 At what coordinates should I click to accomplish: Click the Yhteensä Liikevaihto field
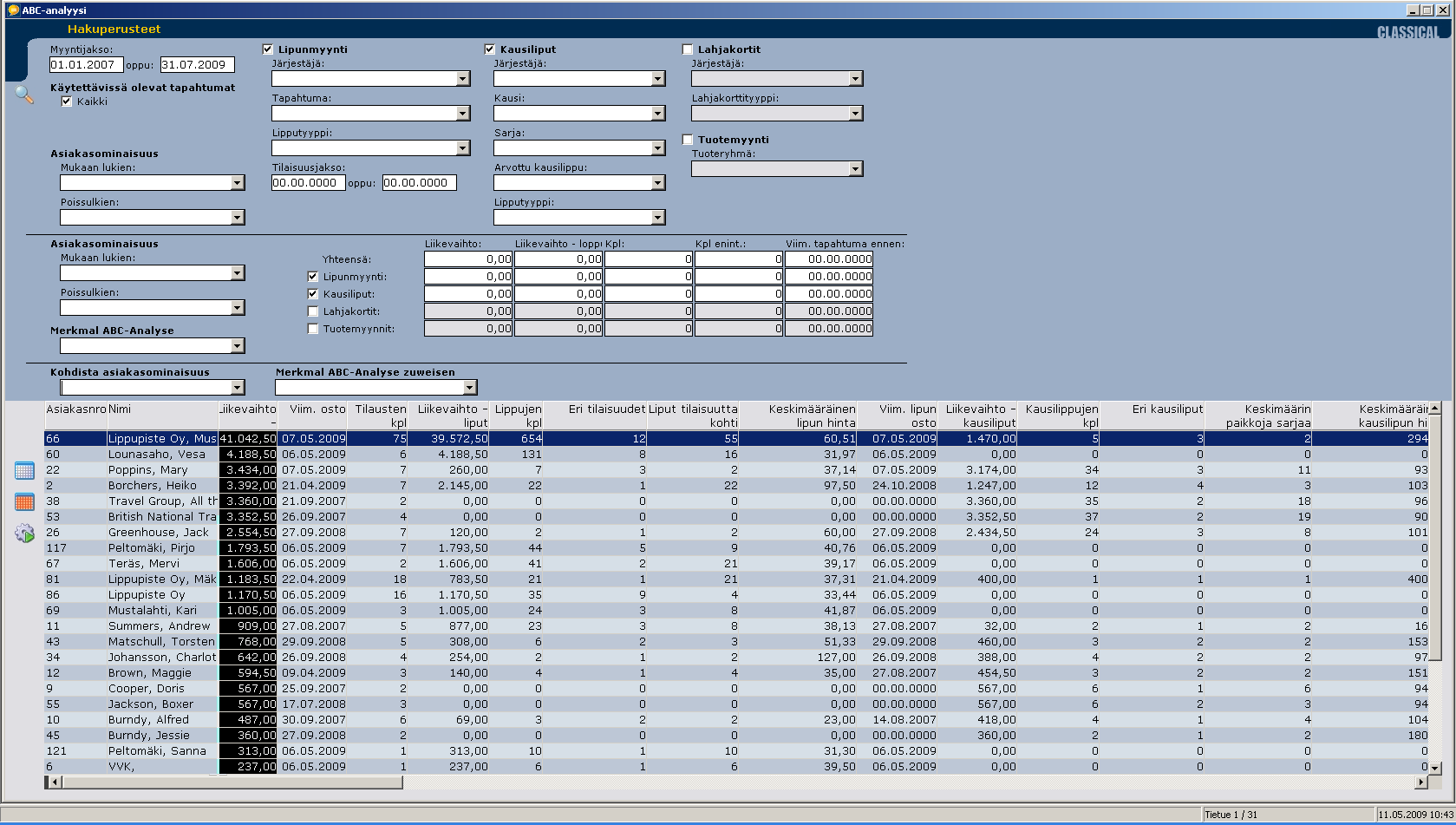click(468, 259)
